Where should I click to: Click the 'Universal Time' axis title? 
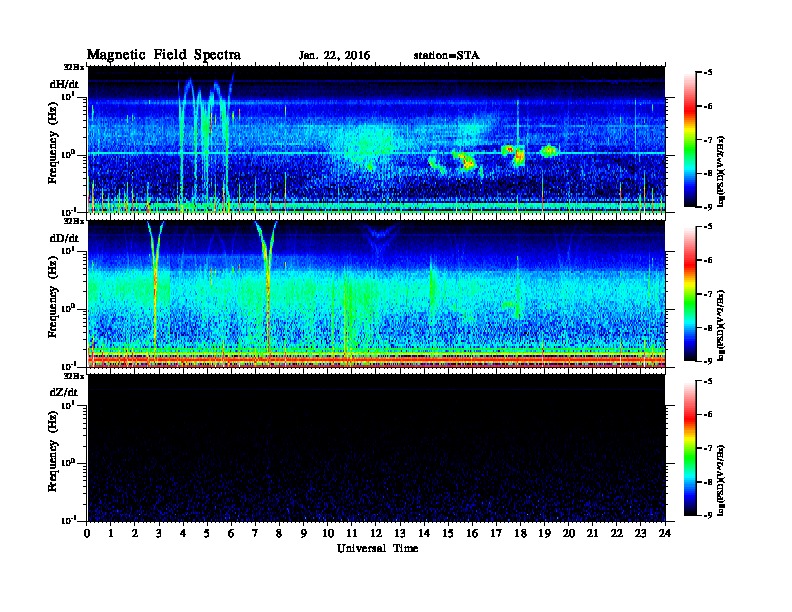point(377,548)
